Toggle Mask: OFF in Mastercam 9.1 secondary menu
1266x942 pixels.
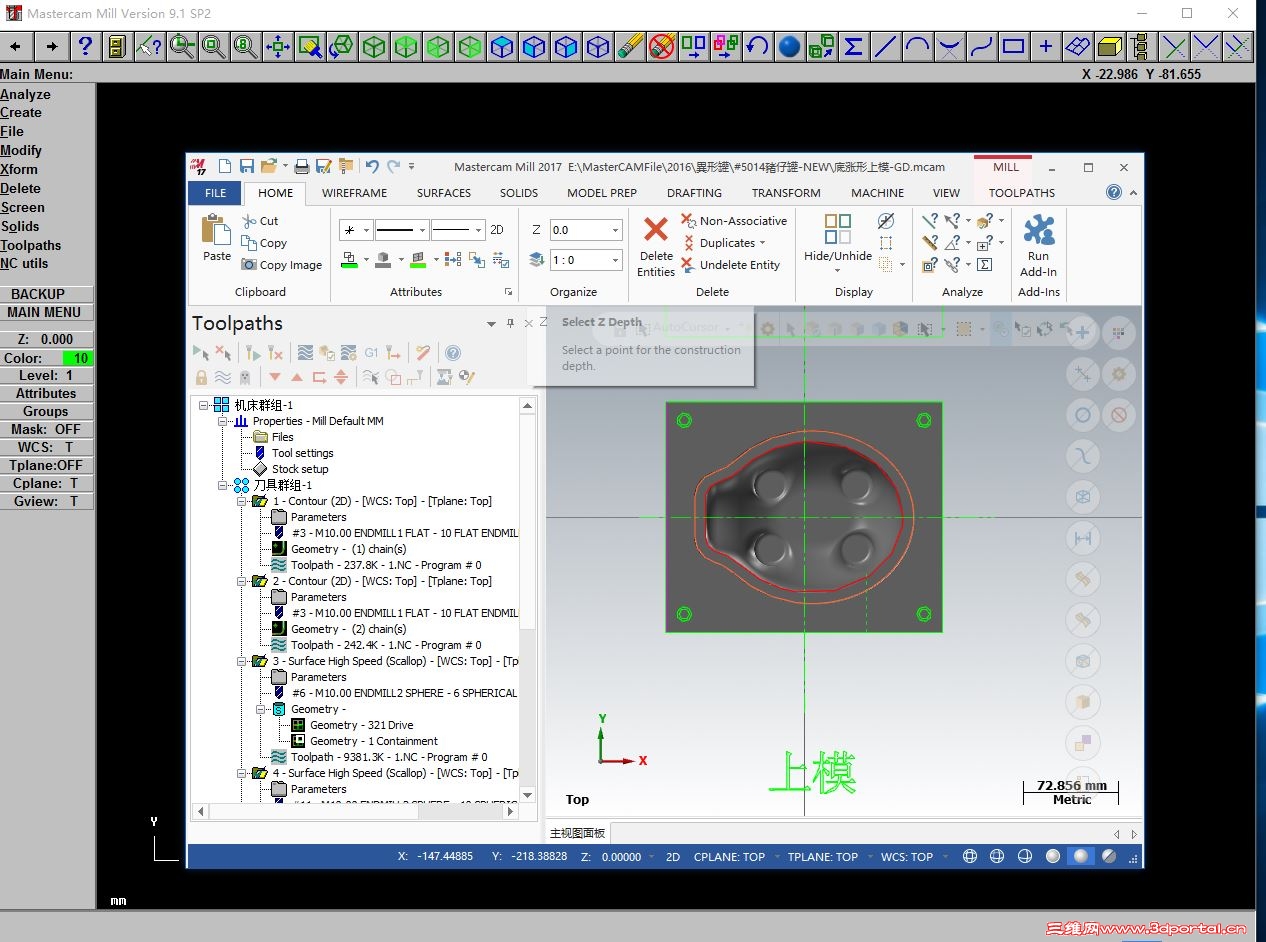(46, 429)
